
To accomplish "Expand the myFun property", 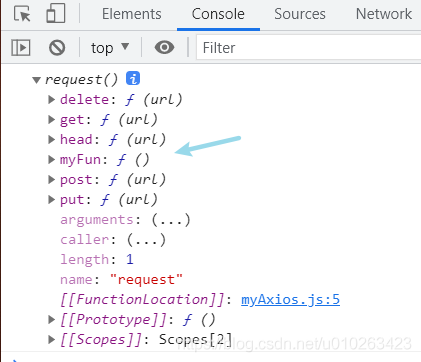I will [51, 159].
